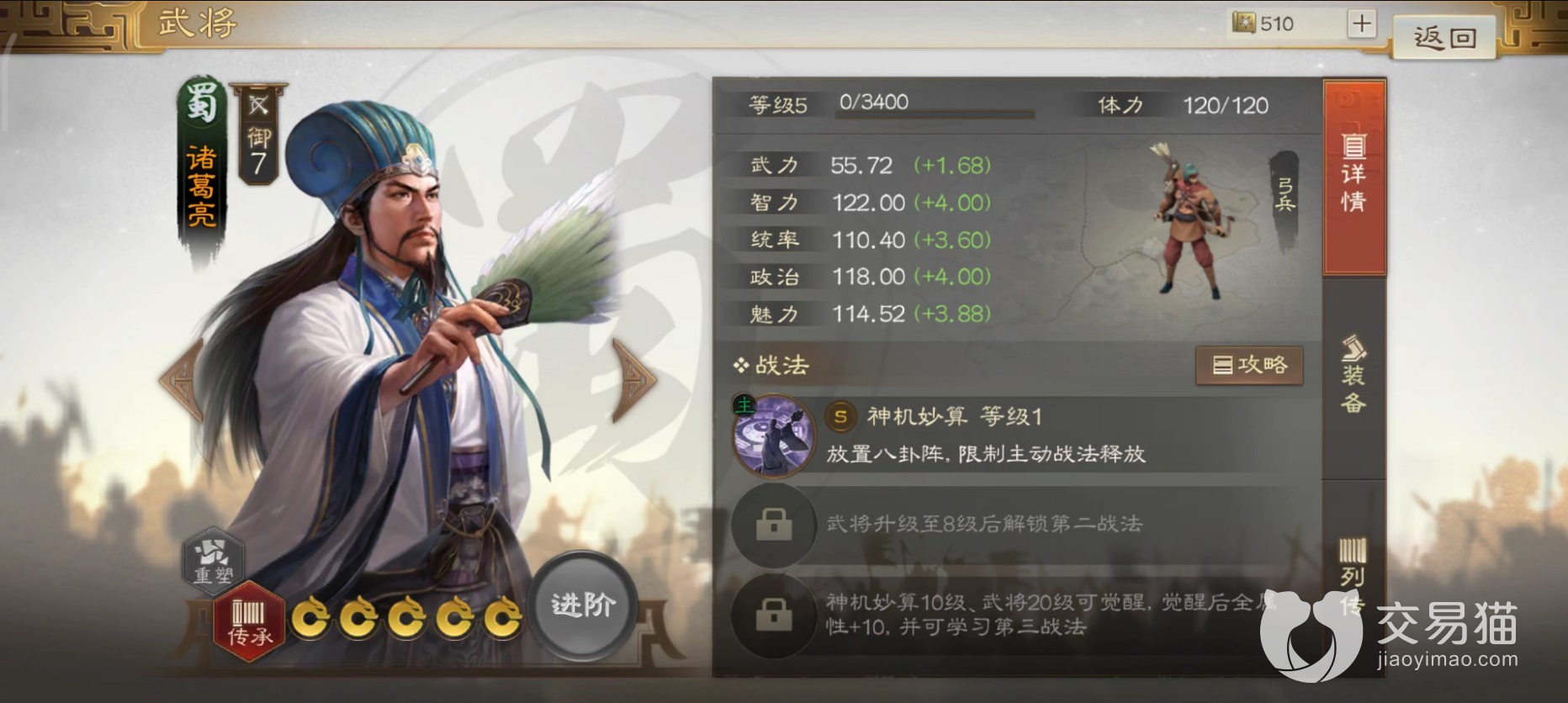Tap the S rank badge on skill

840,416
